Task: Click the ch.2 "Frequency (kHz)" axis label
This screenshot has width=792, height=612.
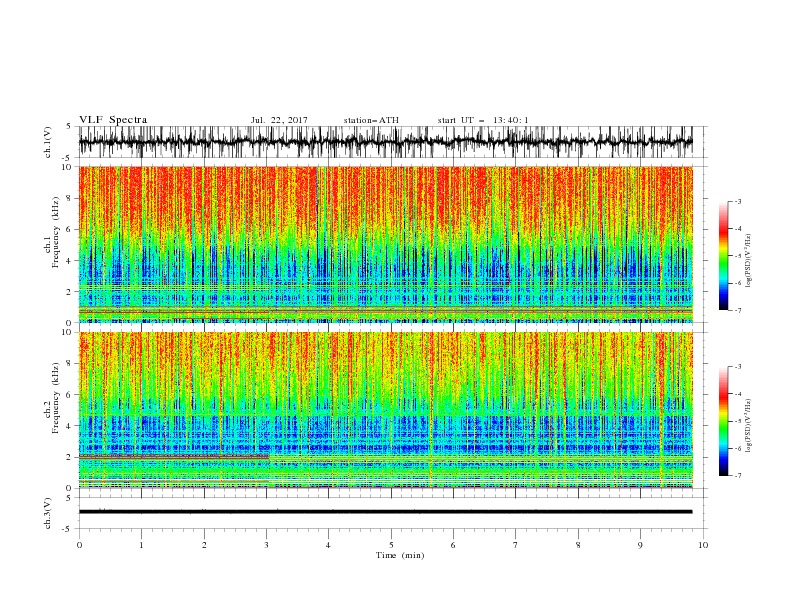Action: coord(56,398)
